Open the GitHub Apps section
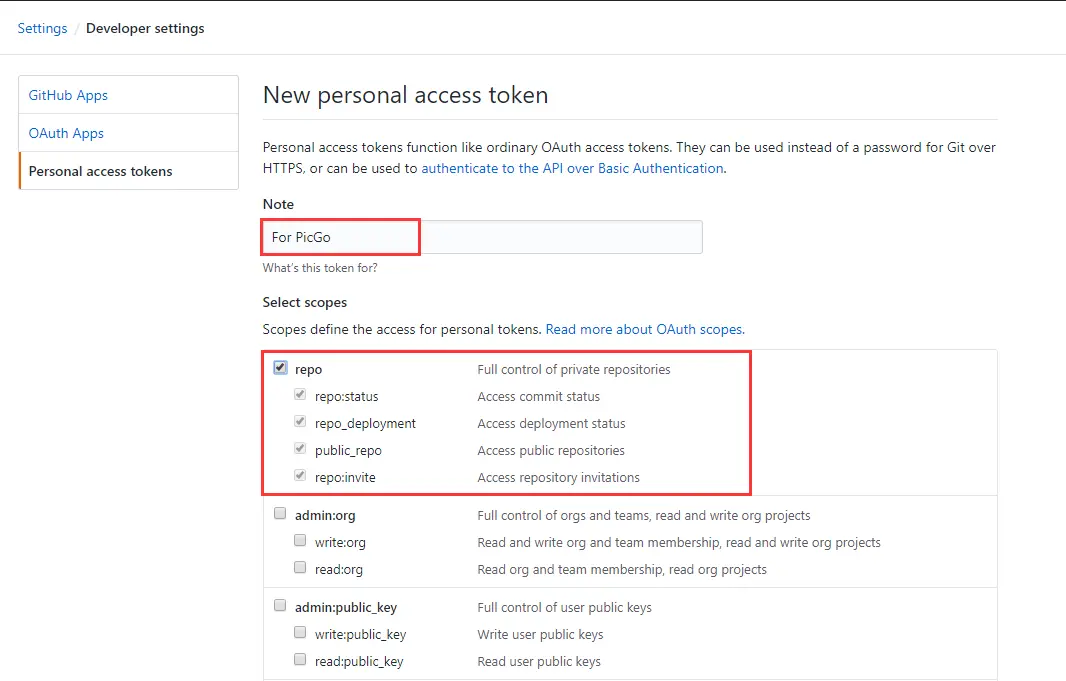This screenshot has width=1066, height=681. click(x=68, y=95)
